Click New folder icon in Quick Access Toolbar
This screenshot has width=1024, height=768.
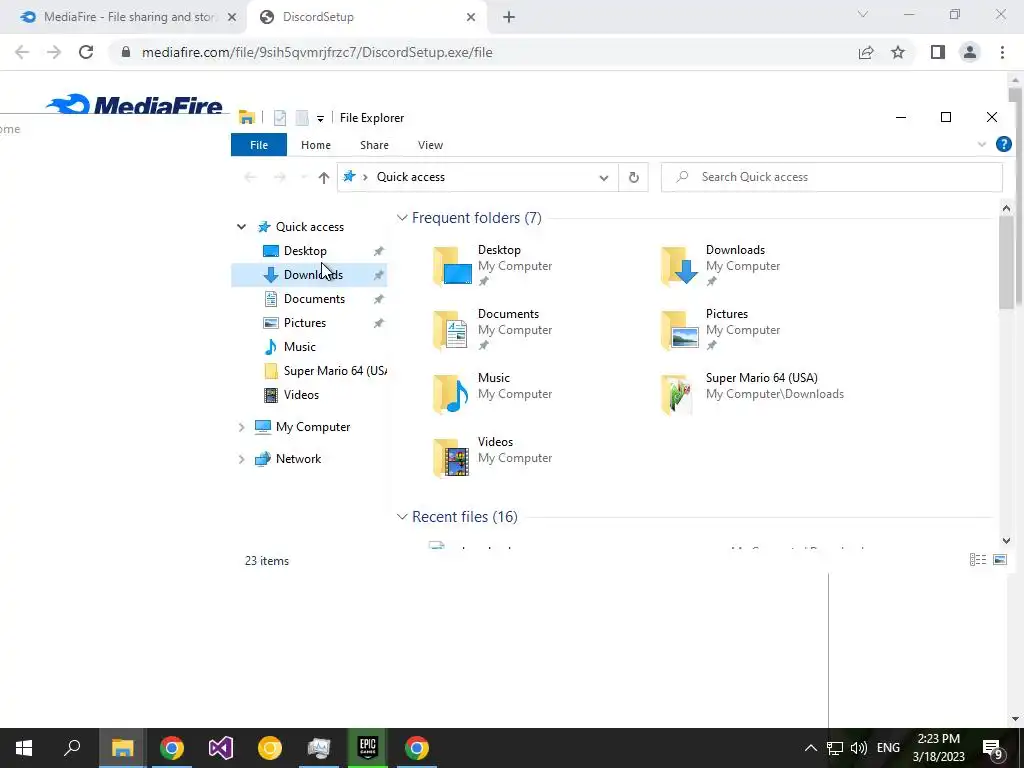pos(302,118)
